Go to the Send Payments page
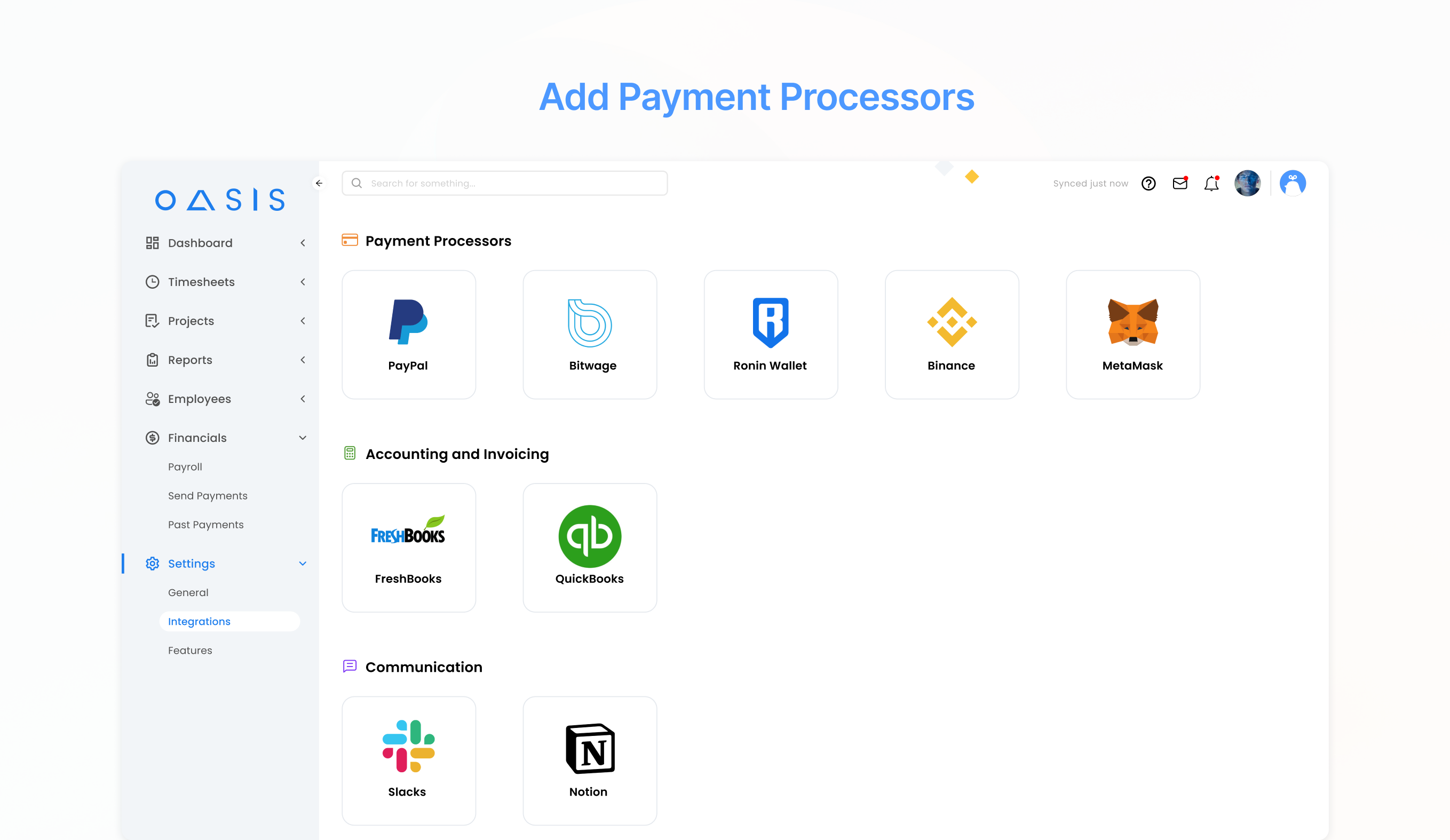Image resolution: width=1450 pixels, height=840 pixels. tap(208, 495)
